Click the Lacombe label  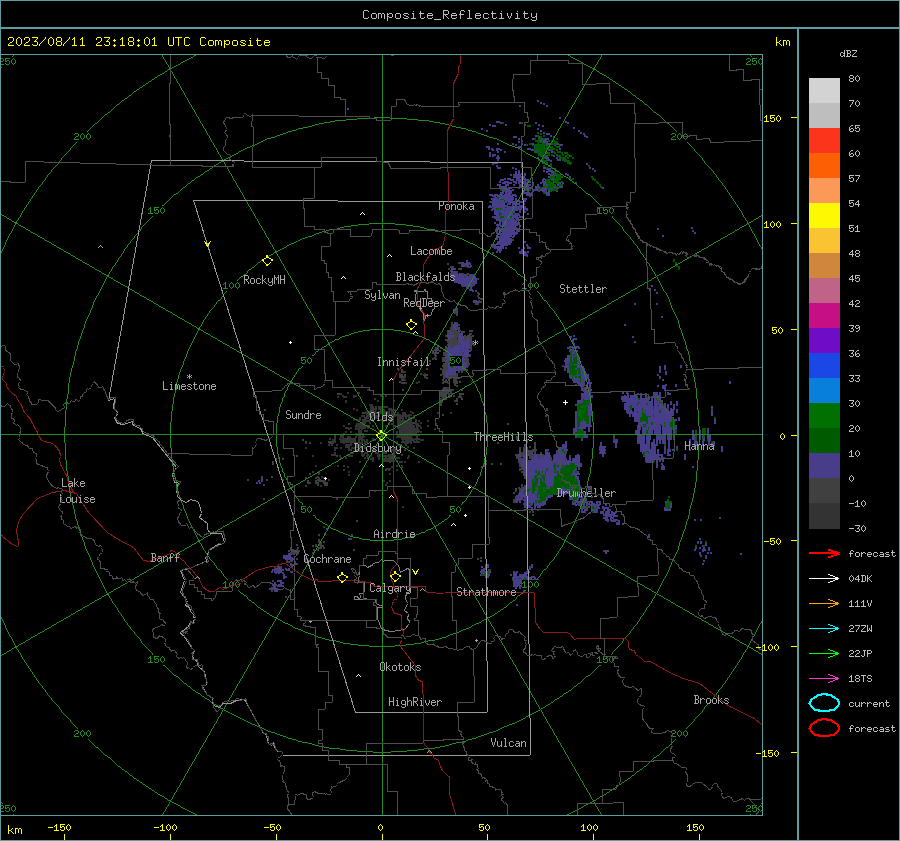(x=431, y=251)
